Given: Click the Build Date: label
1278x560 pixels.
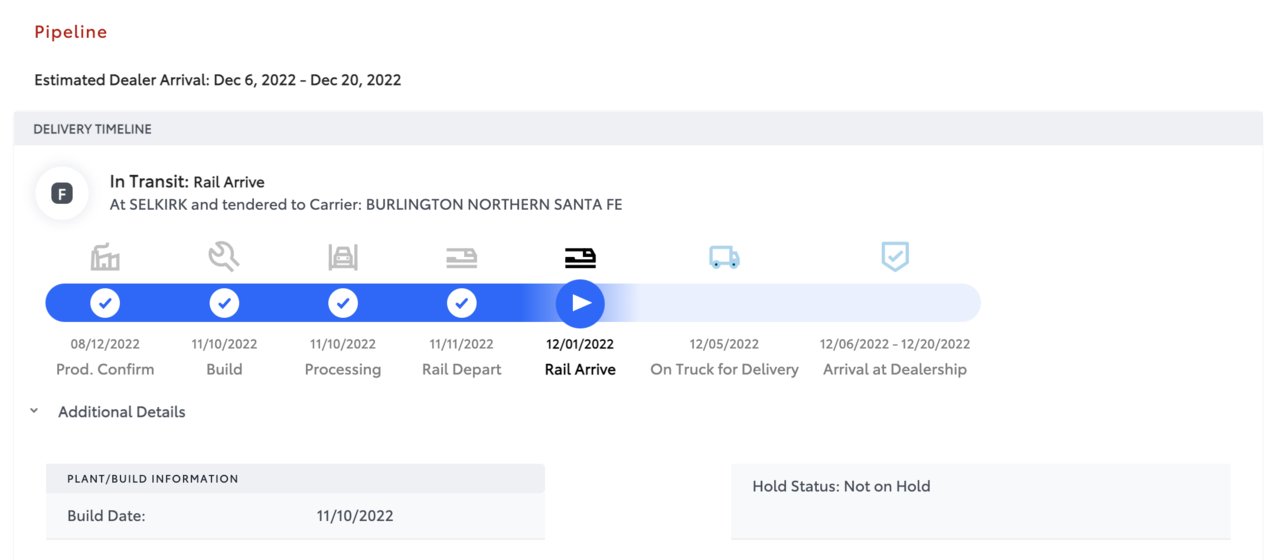Looking at the screenshot, I should [106, 517].
